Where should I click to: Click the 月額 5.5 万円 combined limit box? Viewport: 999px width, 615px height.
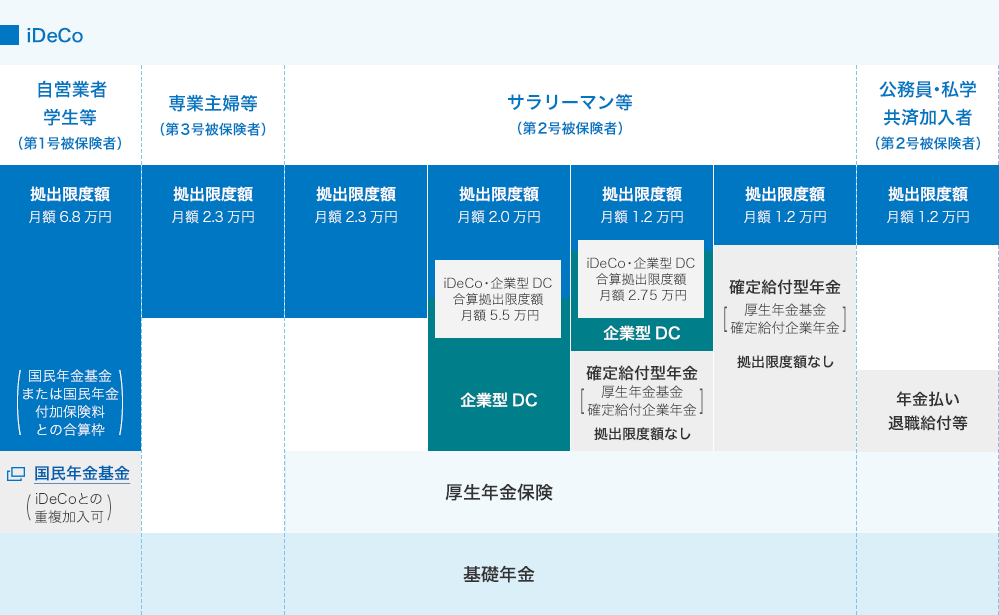[x=498, y=299]
